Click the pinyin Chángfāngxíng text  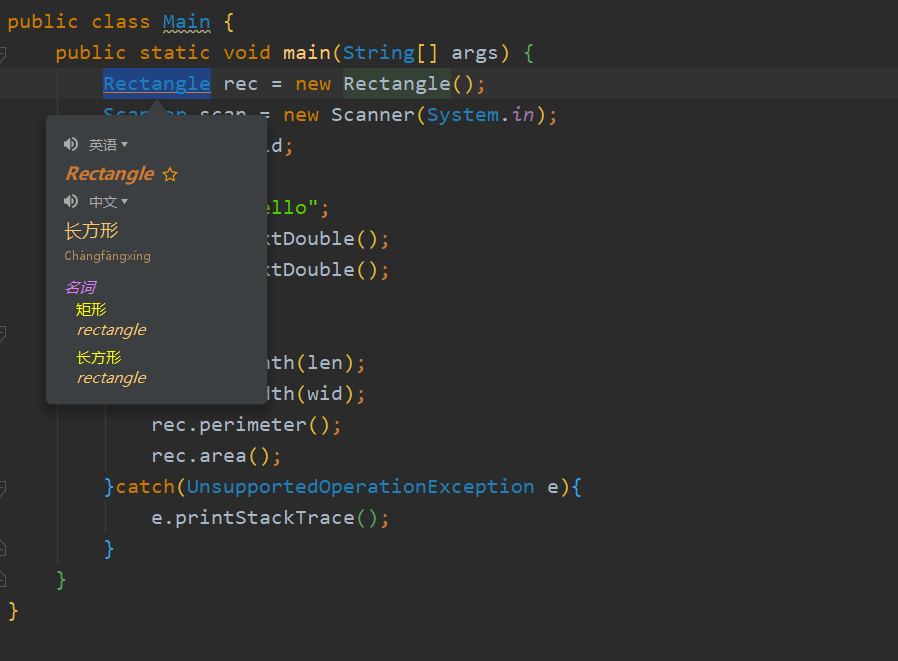tap(107, 256)
